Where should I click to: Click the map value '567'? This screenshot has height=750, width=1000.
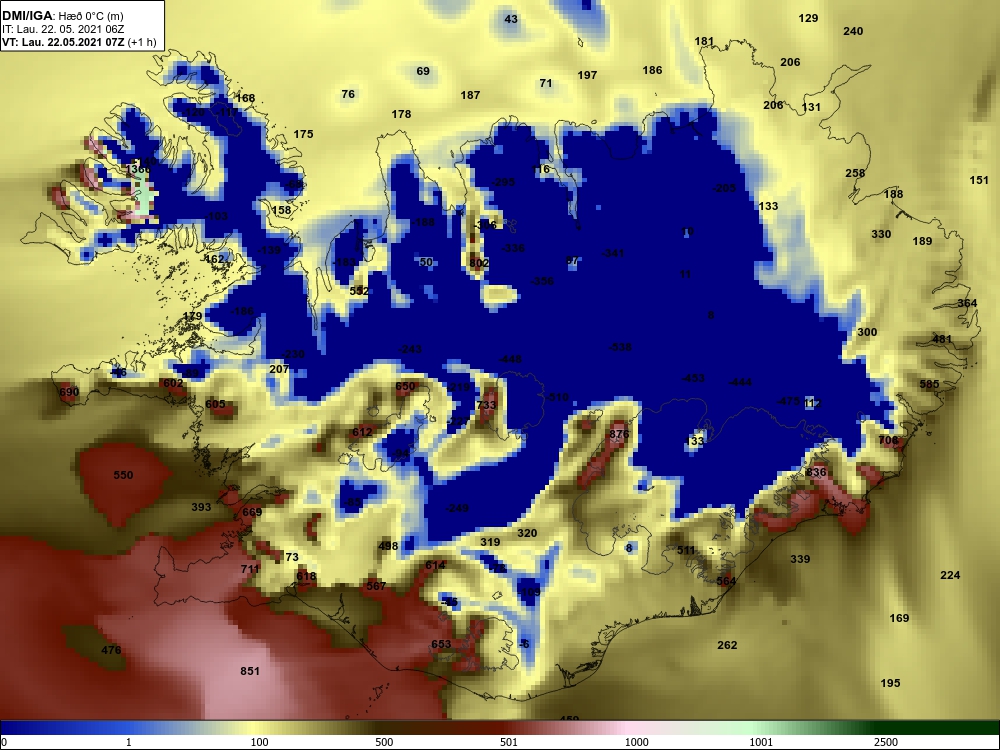[376, 585]
